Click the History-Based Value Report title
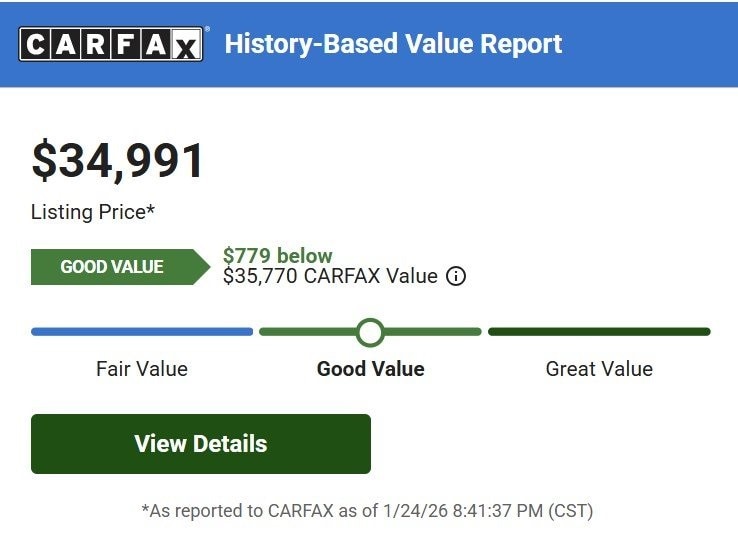This screenshot has width=738, height=558. (x=393, y=44)
